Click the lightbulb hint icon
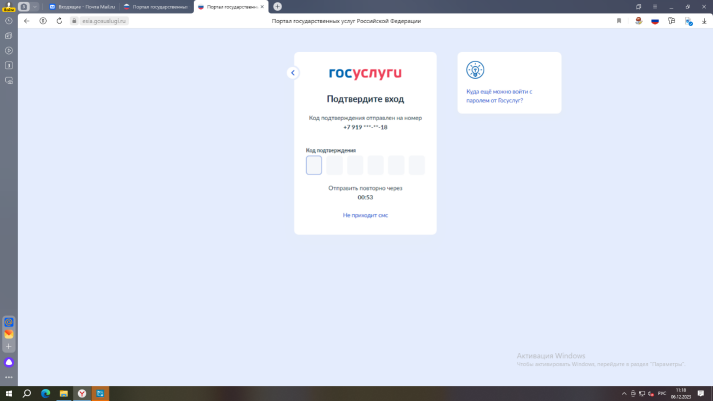The height and width of the screenshot is (401, 713). click(475, 70)
